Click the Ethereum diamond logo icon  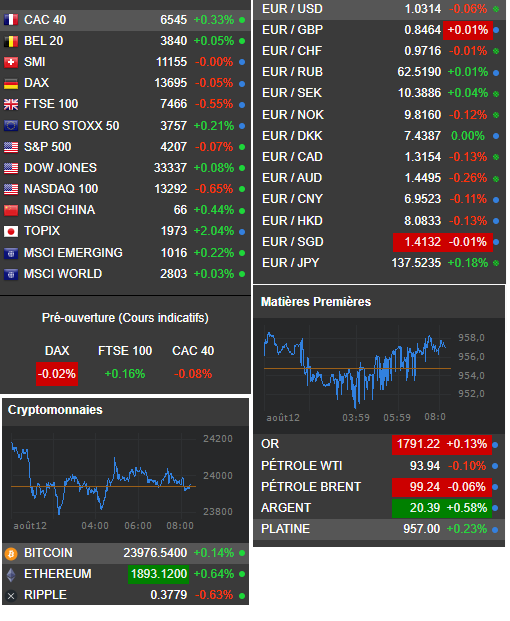[x=11, y=574]
